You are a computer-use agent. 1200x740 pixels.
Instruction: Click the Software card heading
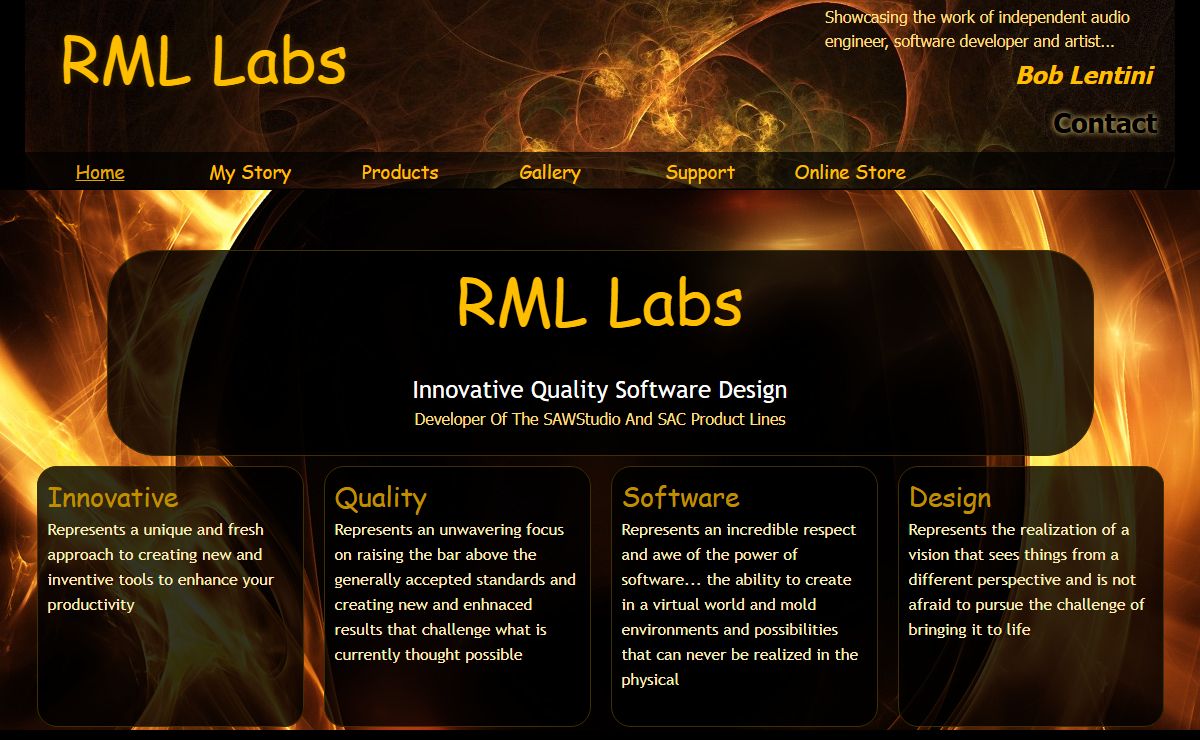click(681, 498)
